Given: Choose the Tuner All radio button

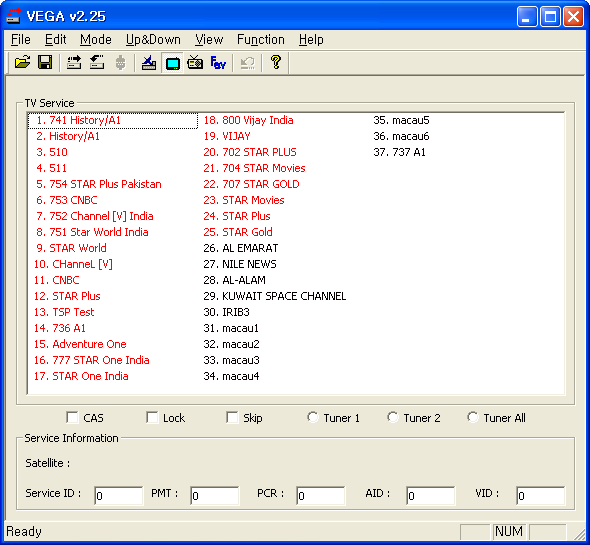Looking at the screenshot, I should [473, 417].
